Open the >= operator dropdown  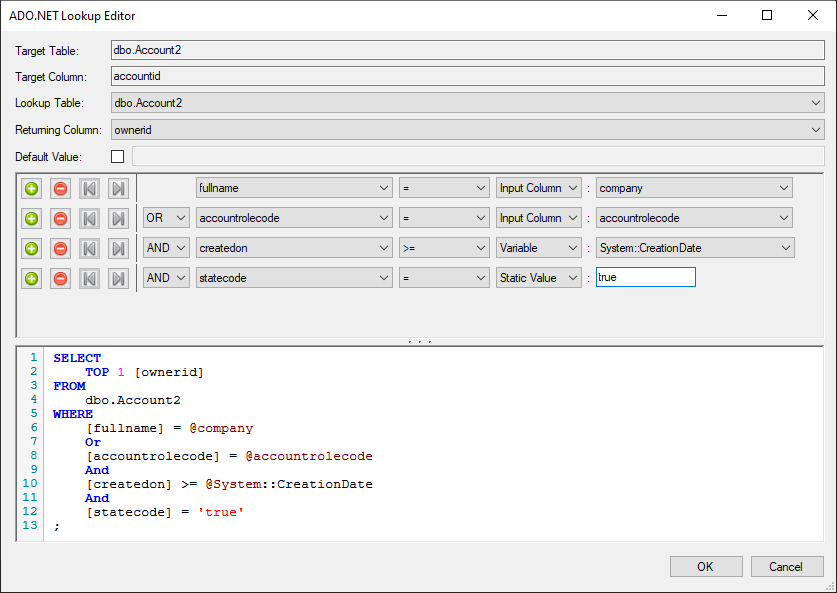pyautogui.click(x=444, y=248)
